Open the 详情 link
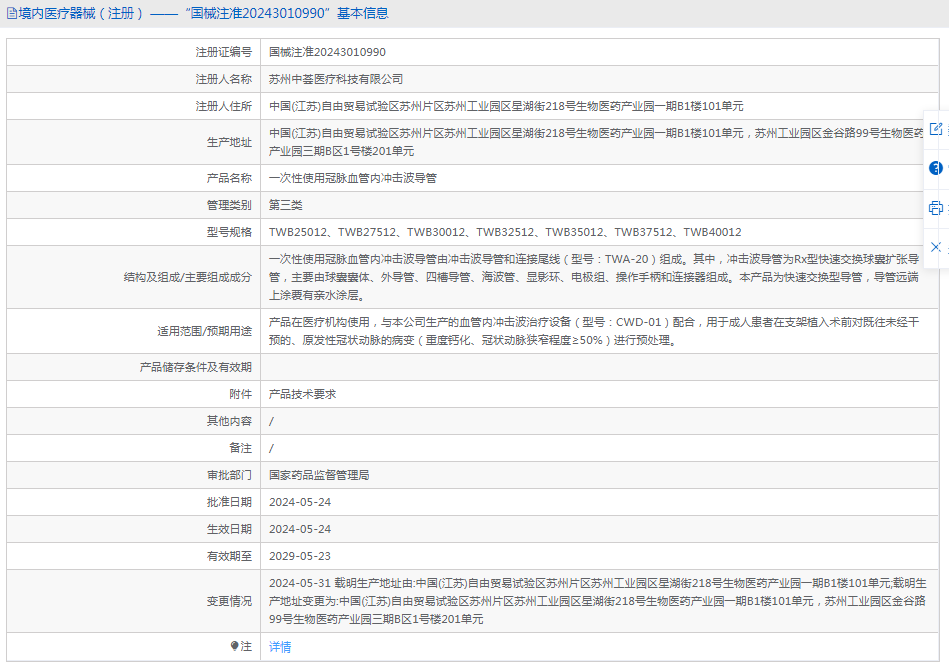949x670 pixels. point(280,646)
